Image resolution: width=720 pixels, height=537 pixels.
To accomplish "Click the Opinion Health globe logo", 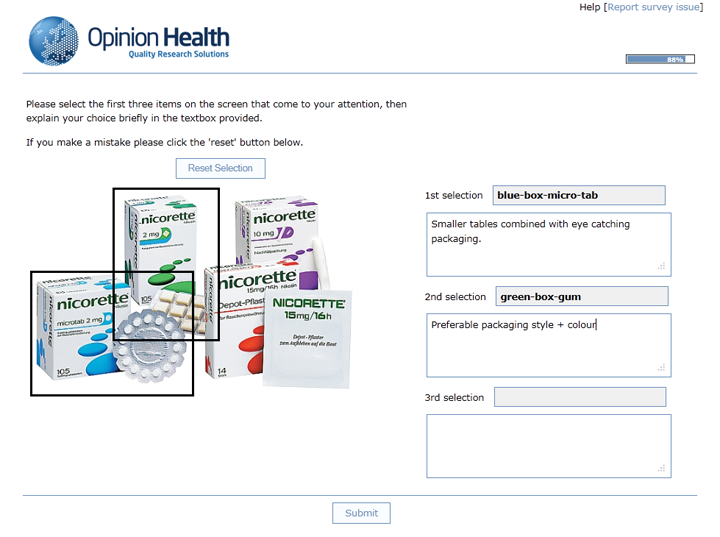I will tap(53, 41).
